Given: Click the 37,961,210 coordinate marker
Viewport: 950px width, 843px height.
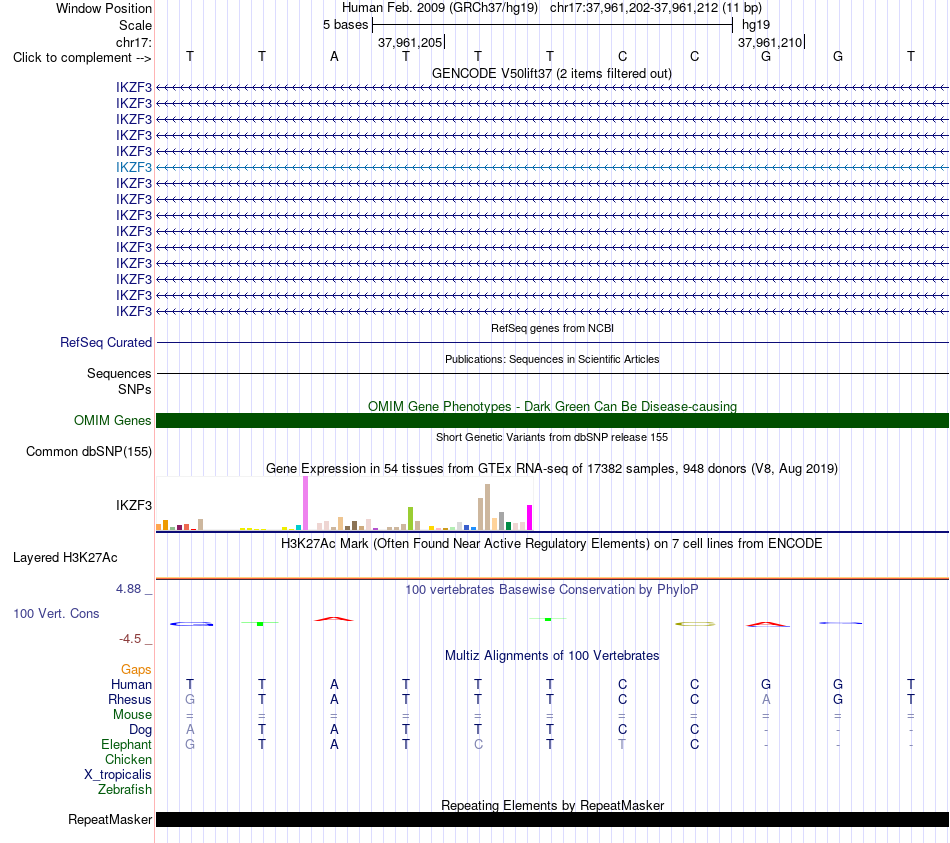Looking at the screenshot, I should point(769,42).
